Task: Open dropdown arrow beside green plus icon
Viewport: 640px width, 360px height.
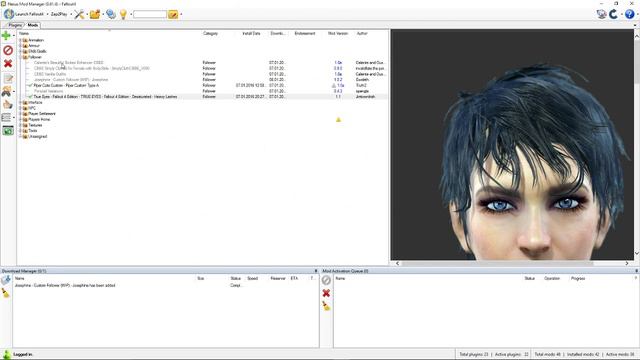Action: [x=13, y=36]
